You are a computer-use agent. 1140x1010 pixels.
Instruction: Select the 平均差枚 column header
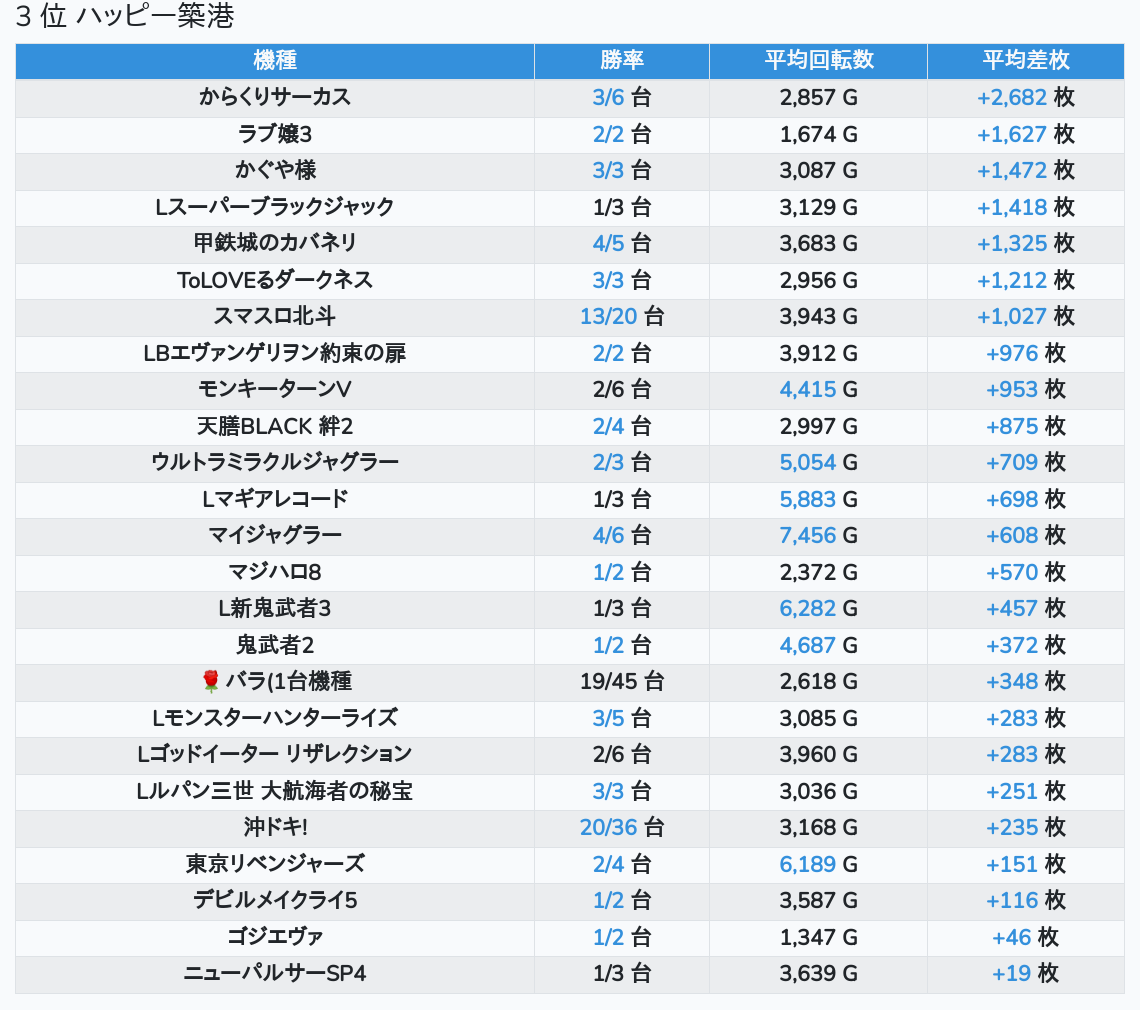pyautogui.click(x=1025, y=60)
